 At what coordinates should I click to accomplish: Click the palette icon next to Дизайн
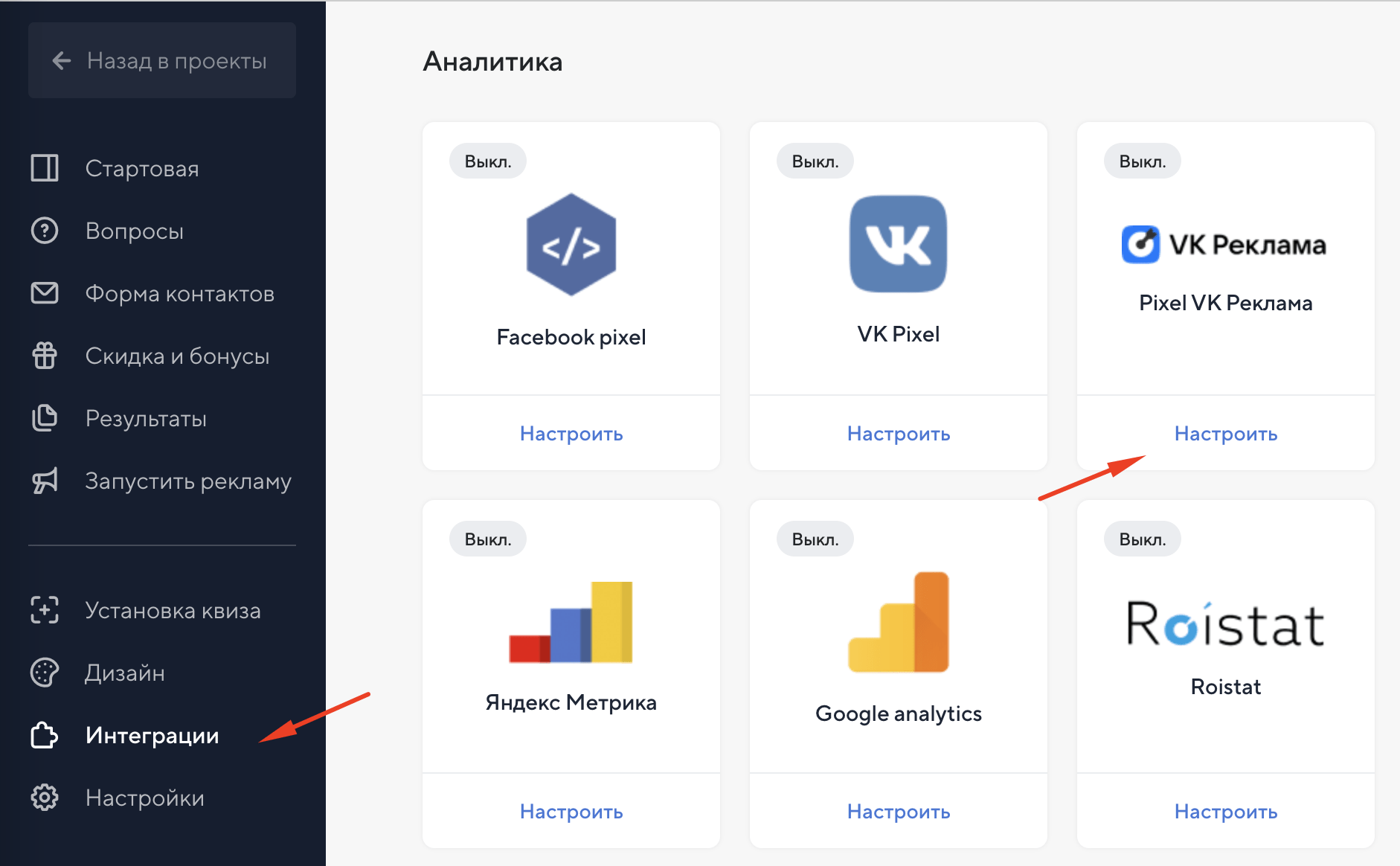click(45, 673)
